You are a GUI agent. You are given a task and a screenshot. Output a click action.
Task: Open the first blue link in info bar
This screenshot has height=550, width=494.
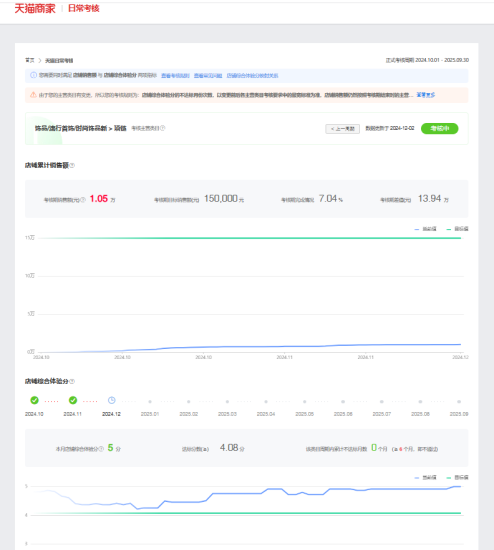(175, 75)
